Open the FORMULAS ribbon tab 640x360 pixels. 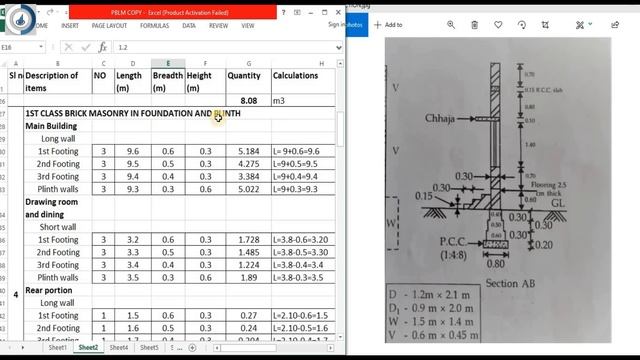click(x=154, y=25)
